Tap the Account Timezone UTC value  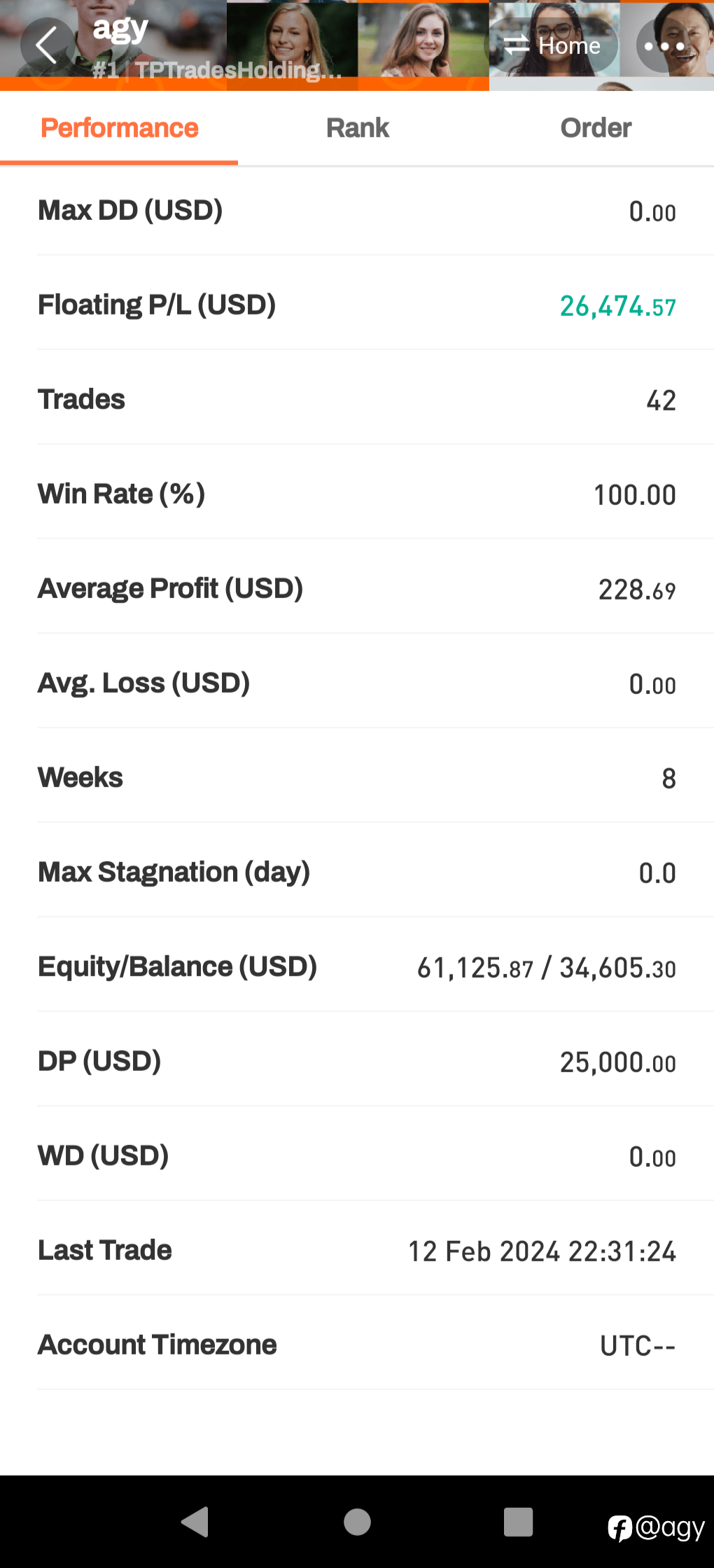tap(638, 1346)
